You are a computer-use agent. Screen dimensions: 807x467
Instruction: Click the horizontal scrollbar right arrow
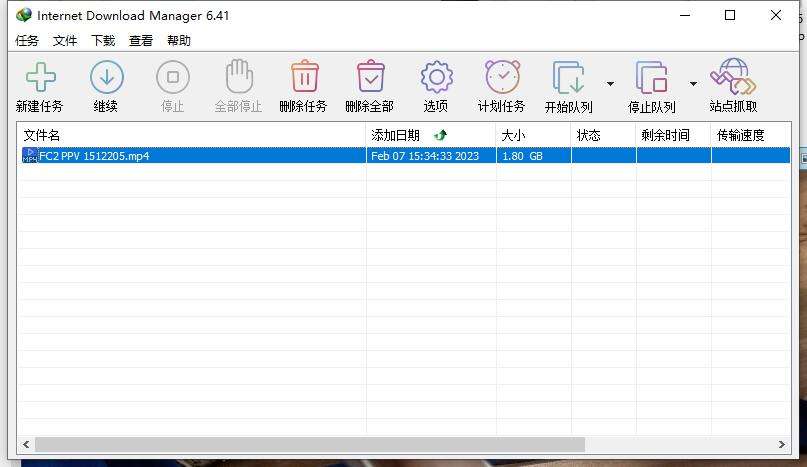click(x=782, y=444)
